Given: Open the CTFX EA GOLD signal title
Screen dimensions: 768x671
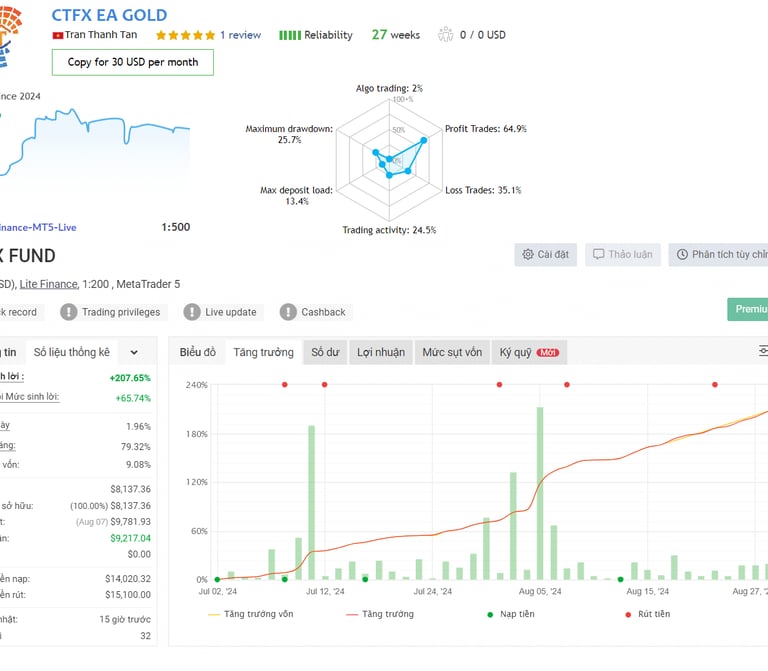Looking at the screenshot, I should pyautogui.click(x=109, y=15).
